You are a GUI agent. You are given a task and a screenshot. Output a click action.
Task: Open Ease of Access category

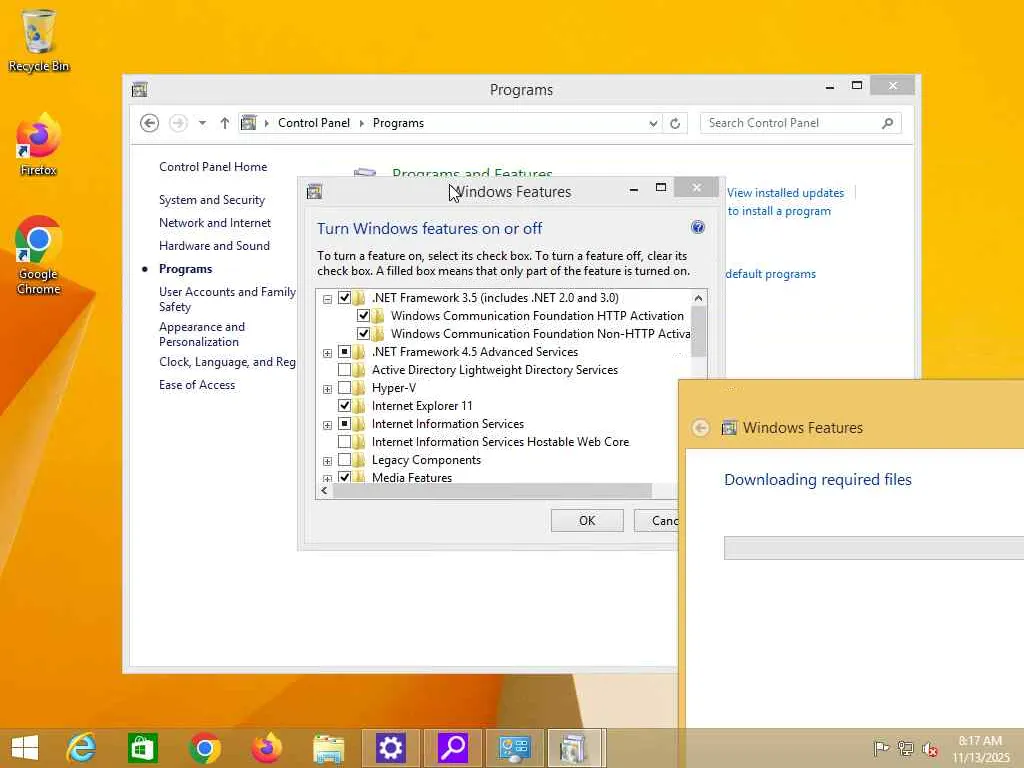pyautogui.click(x=197, y=385)
